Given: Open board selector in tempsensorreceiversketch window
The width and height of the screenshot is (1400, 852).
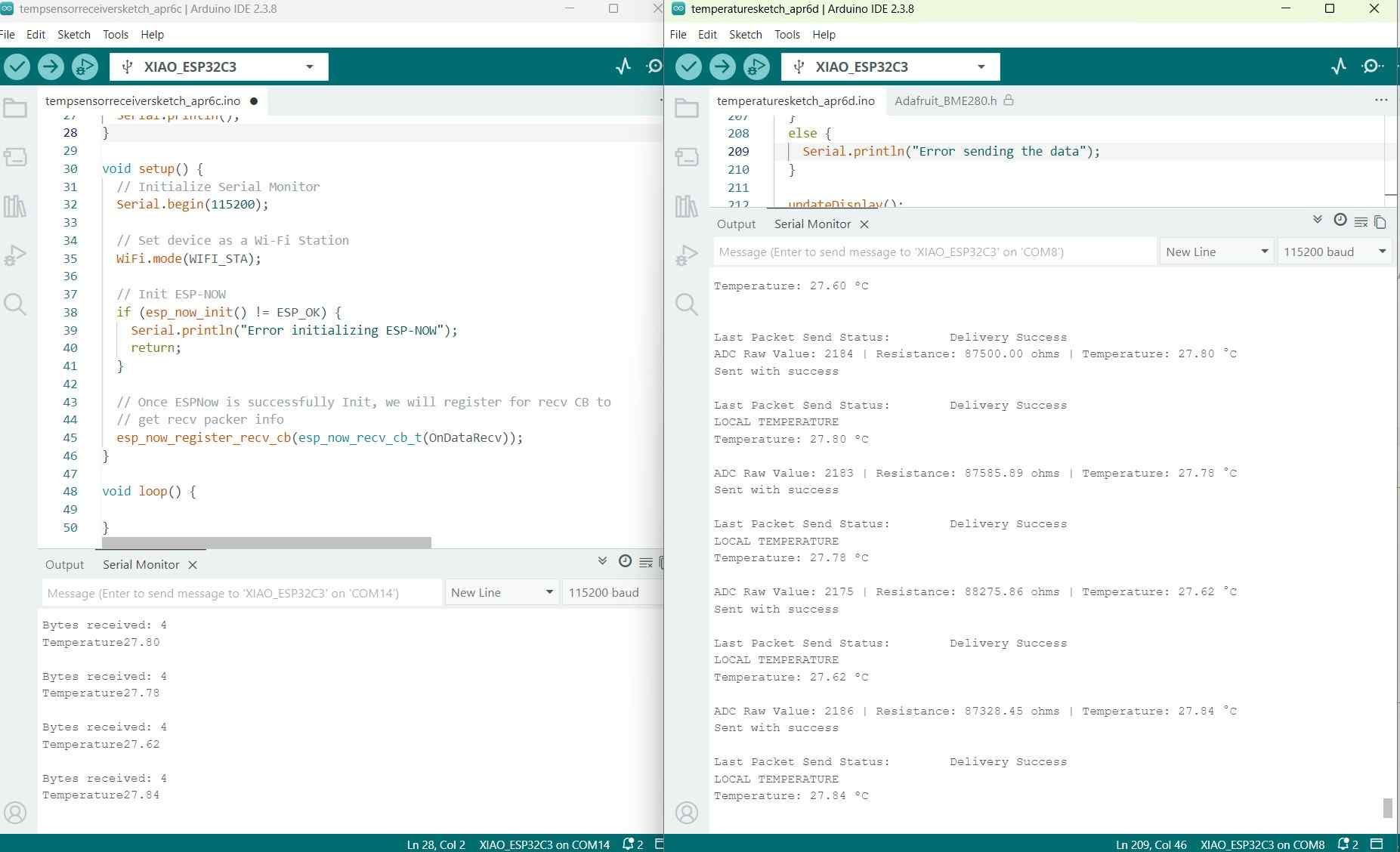Looking at the screenshot, I should (219, 66).
